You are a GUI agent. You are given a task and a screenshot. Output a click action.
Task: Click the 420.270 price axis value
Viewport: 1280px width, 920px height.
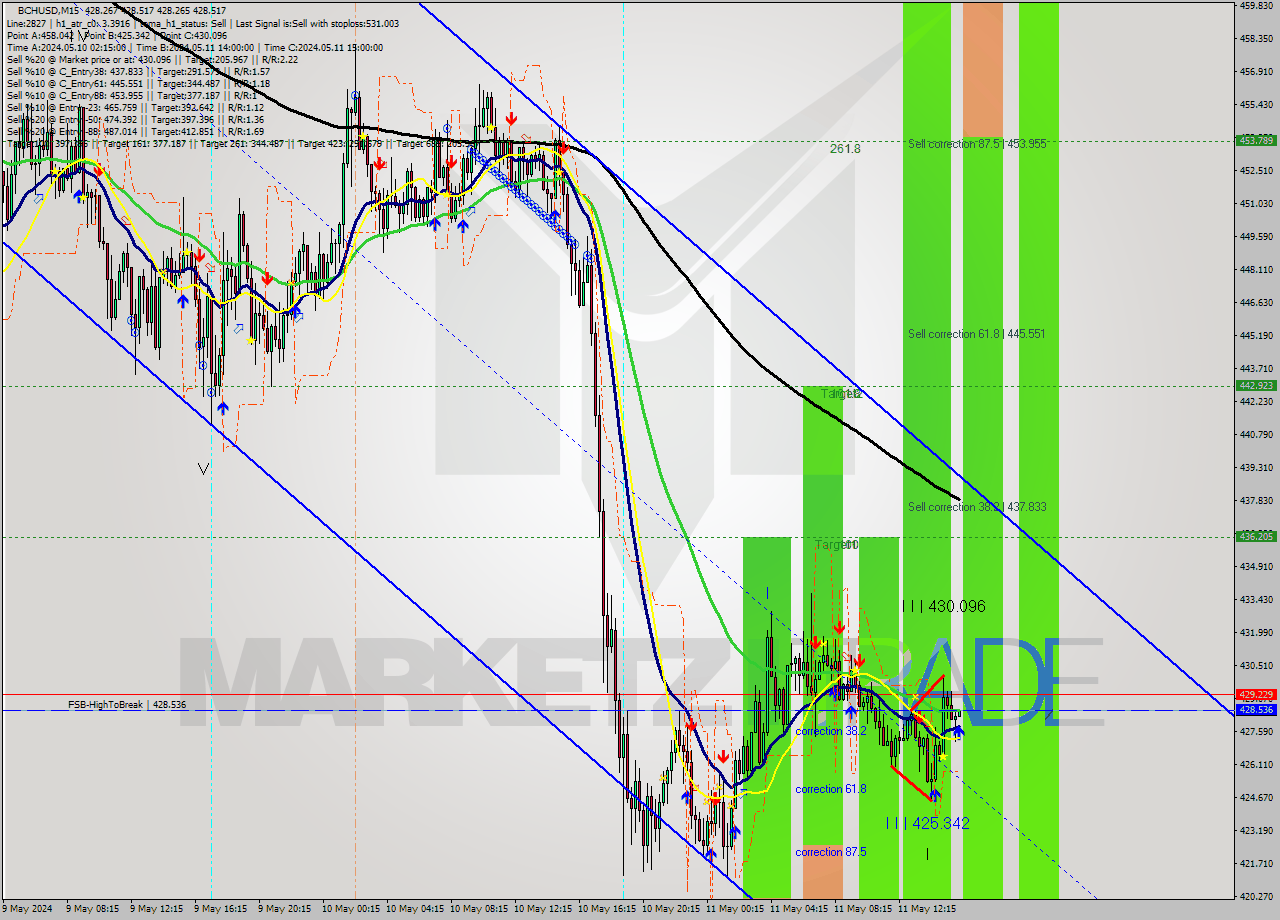(x=1256, y=896)
